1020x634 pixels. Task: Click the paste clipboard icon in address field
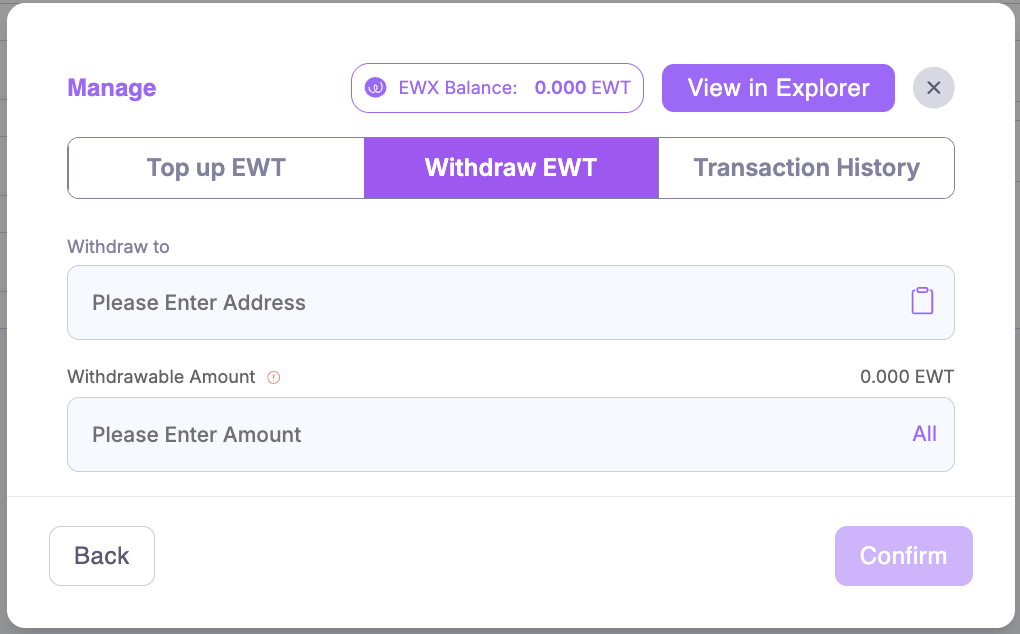pyautogui.click(x=922, y=301)
